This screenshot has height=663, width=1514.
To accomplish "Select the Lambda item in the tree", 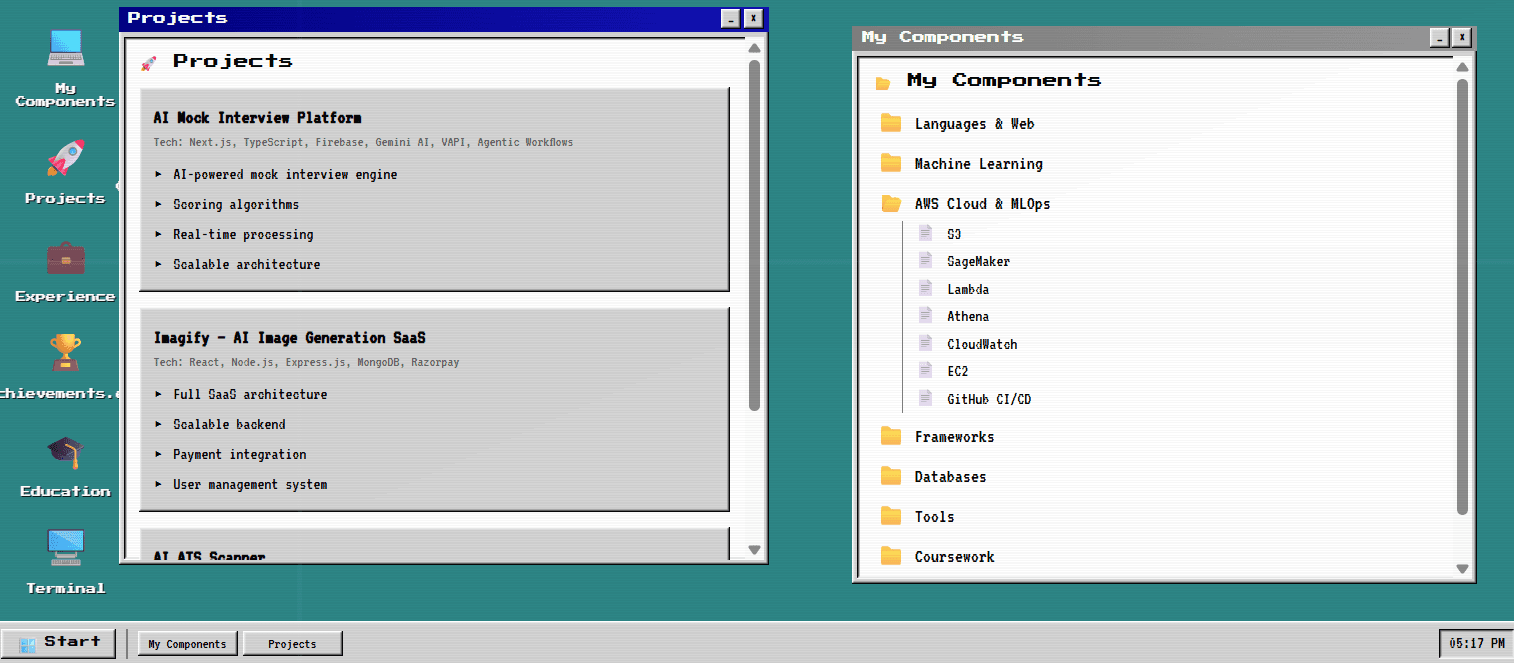I will (968, 288).
